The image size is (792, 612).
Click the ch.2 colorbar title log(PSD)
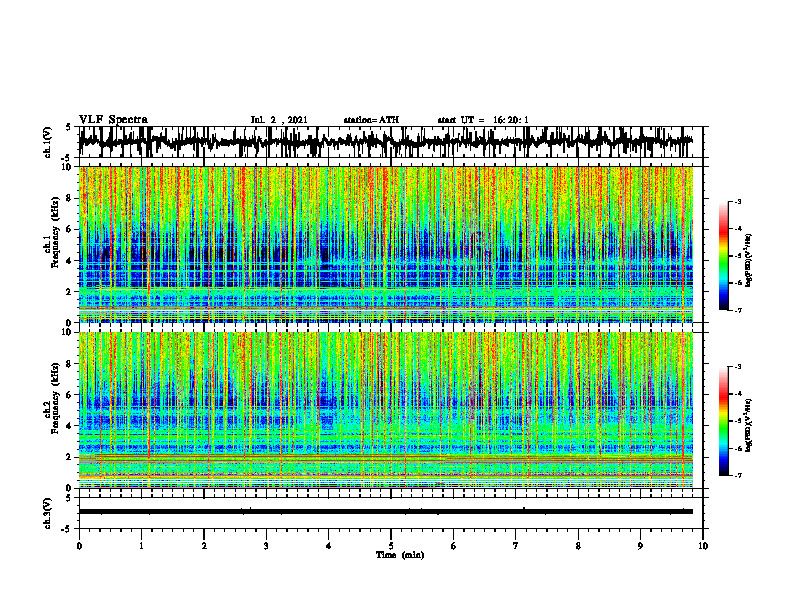749,424
